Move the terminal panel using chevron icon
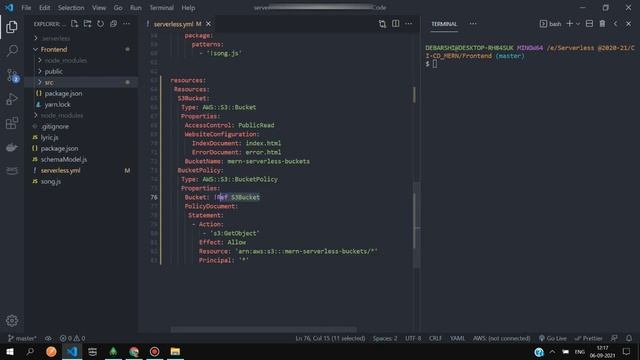 click(616, 24)
